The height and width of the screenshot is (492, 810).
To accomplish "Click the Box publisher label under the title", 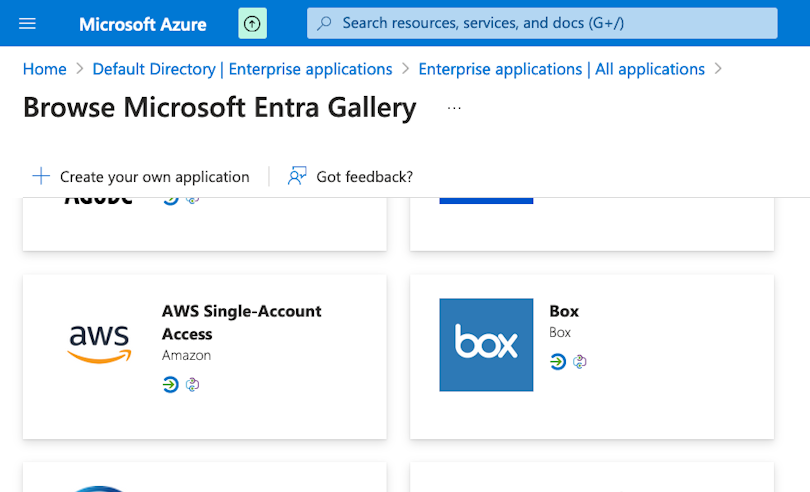I will click(560, 332).
